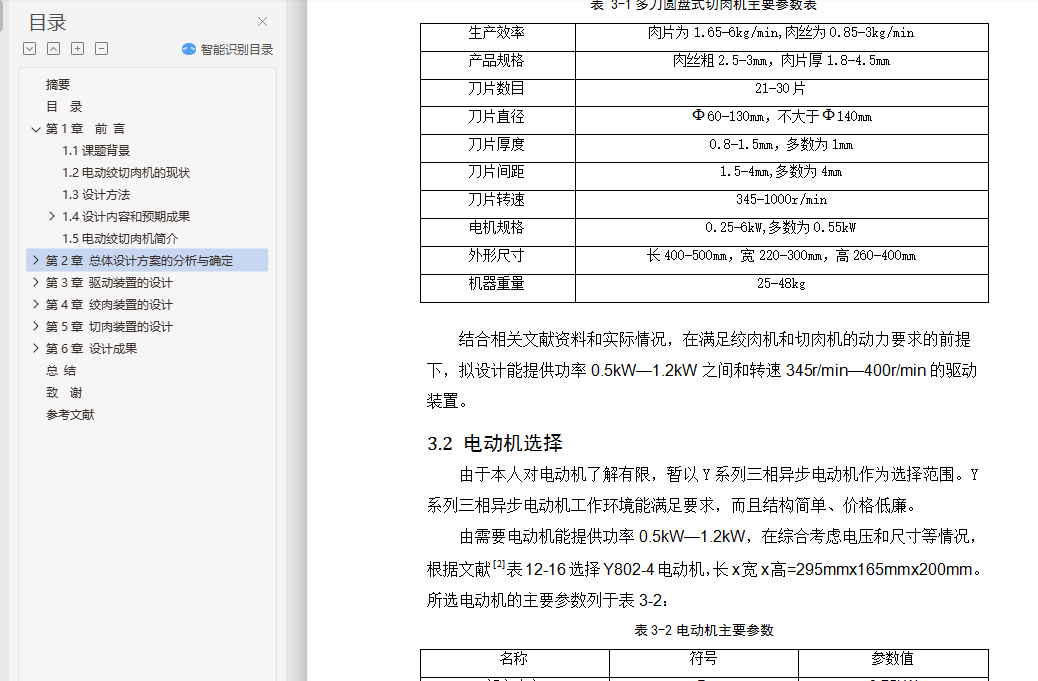Jump to 1.1 课题背景
This screenshot has height=681, width=1038.
[96, 150]
